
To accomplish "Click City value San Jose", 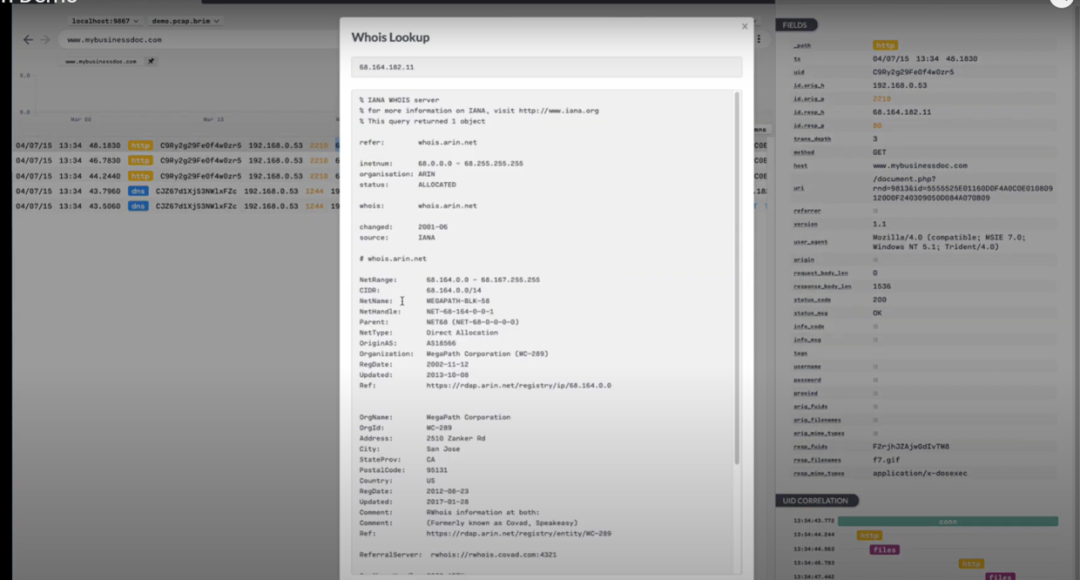I will [443, 449].
